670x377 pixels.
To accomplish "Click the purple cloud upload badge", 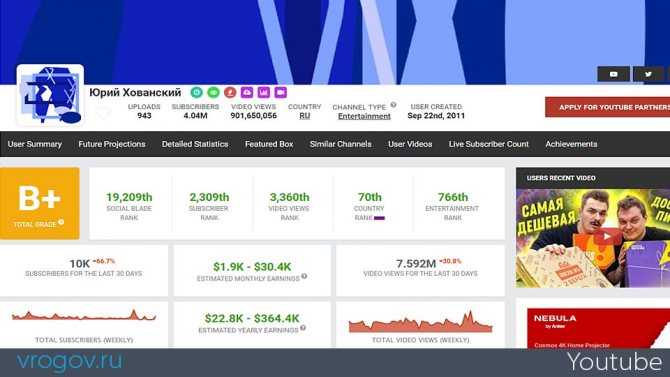I will pyautogui.click(x=247, y=92).
